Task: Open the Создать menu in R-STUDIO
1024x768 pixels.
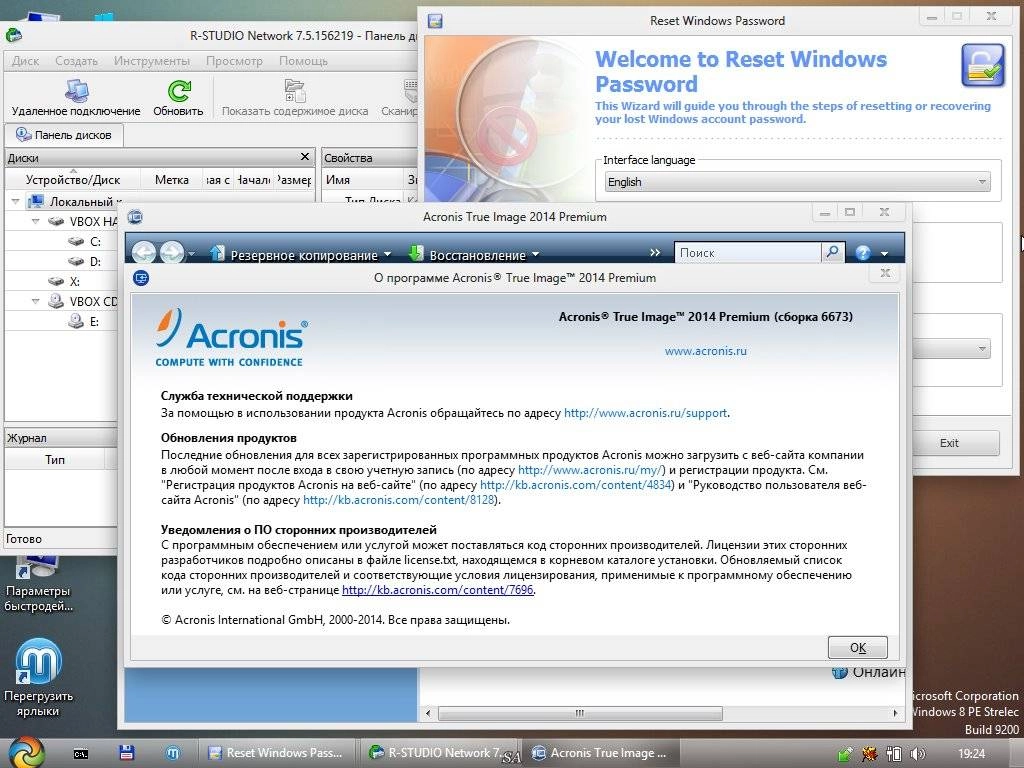Action: (x=76, y=61)
